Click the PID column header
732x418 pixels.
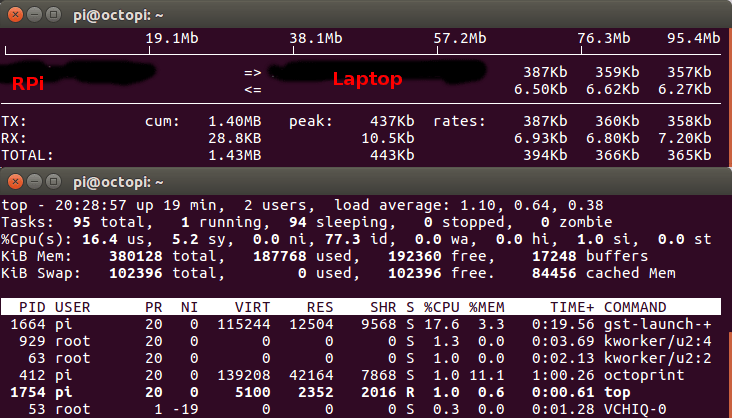[x=31, y=307]
